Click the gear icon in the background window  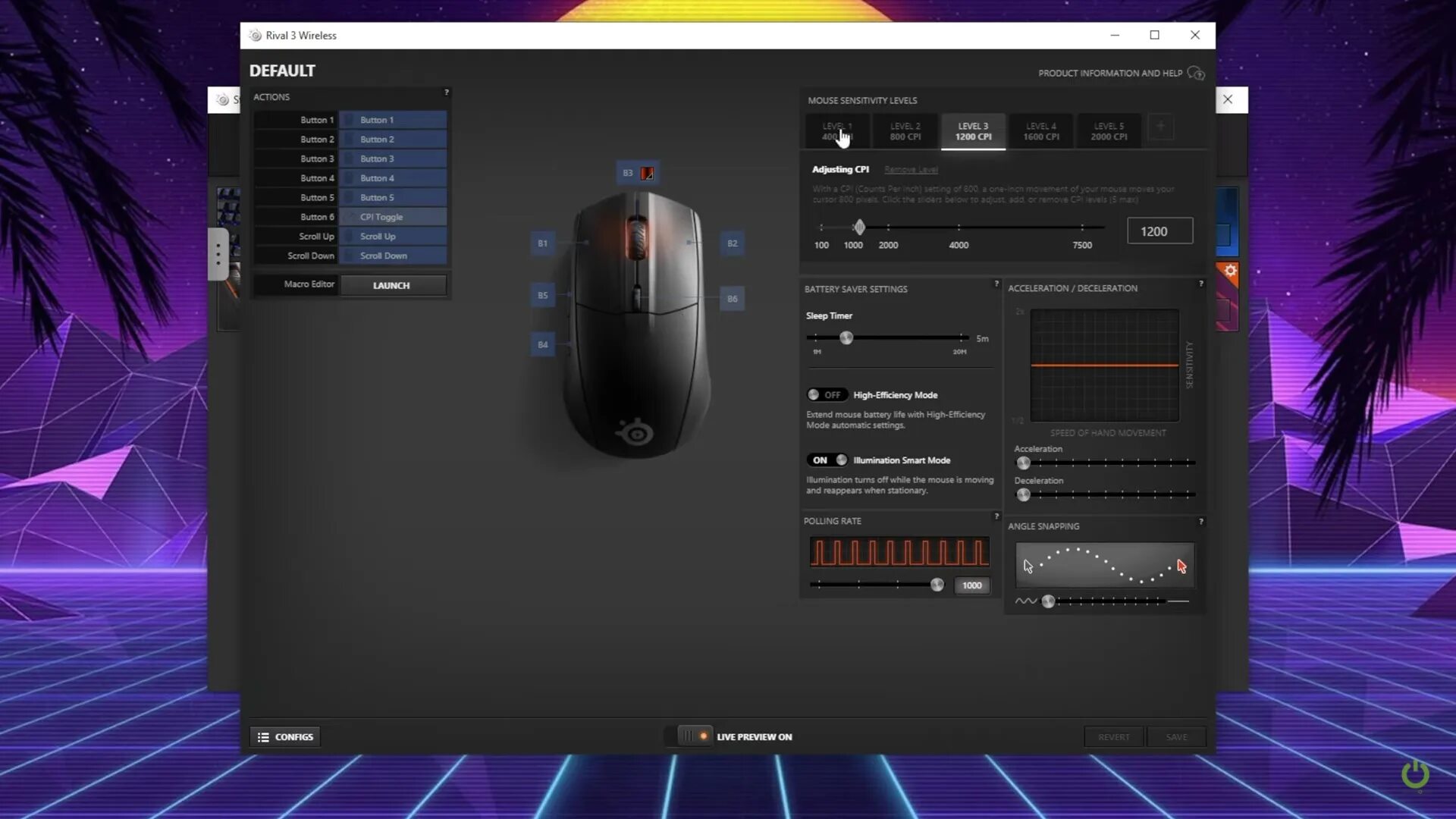pyautogui.click(x=1230, y=271)
